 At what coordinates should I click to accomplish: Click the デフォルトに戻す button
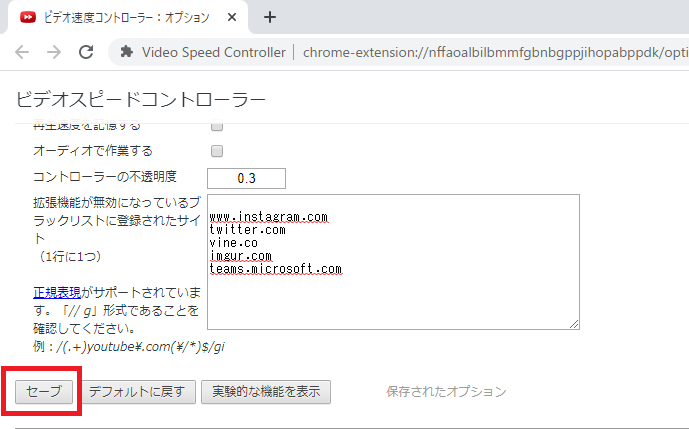pos(137,392)
